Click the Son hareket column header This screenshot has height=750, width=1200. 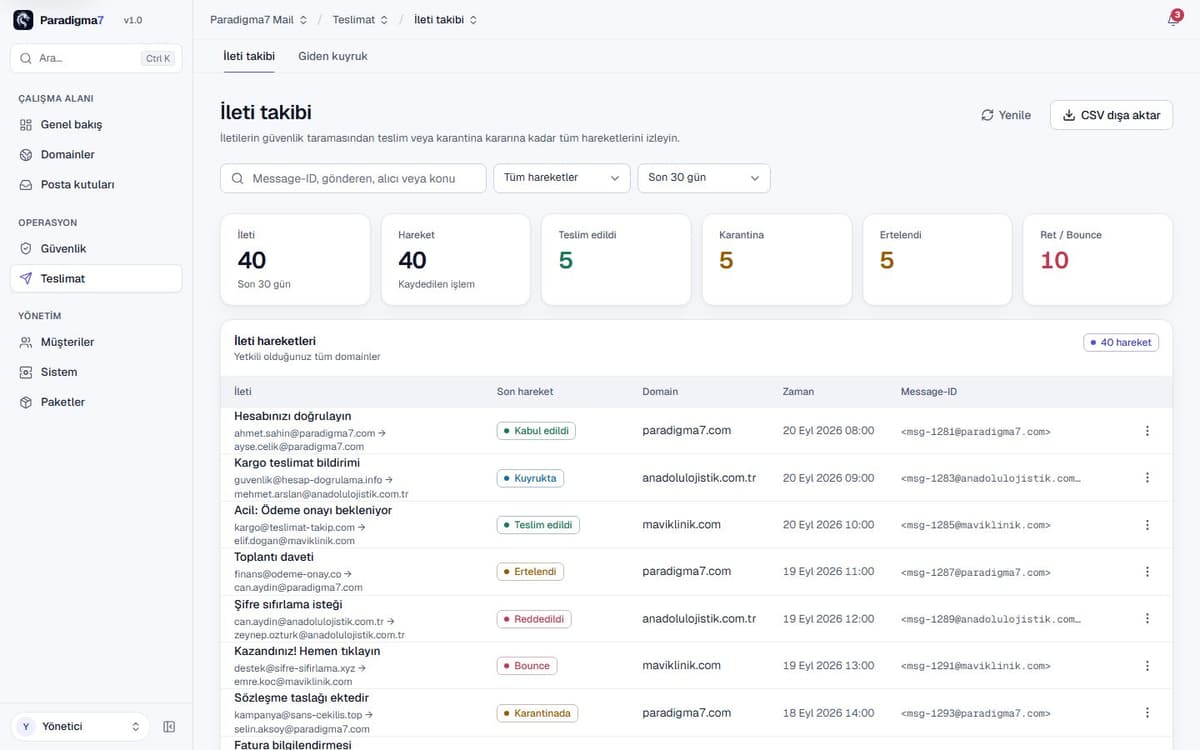tap(525, 392)
